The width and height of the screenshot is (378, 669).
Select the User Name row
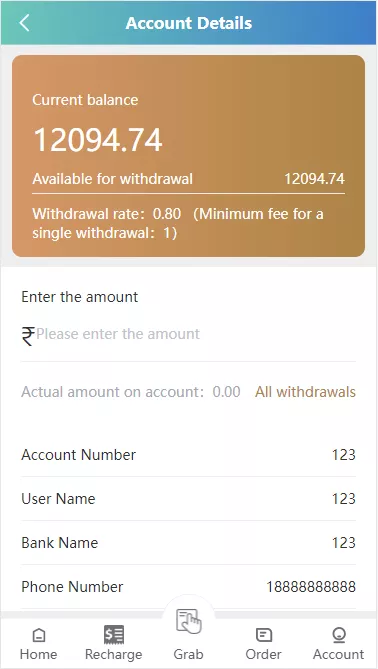click(189, 499)
